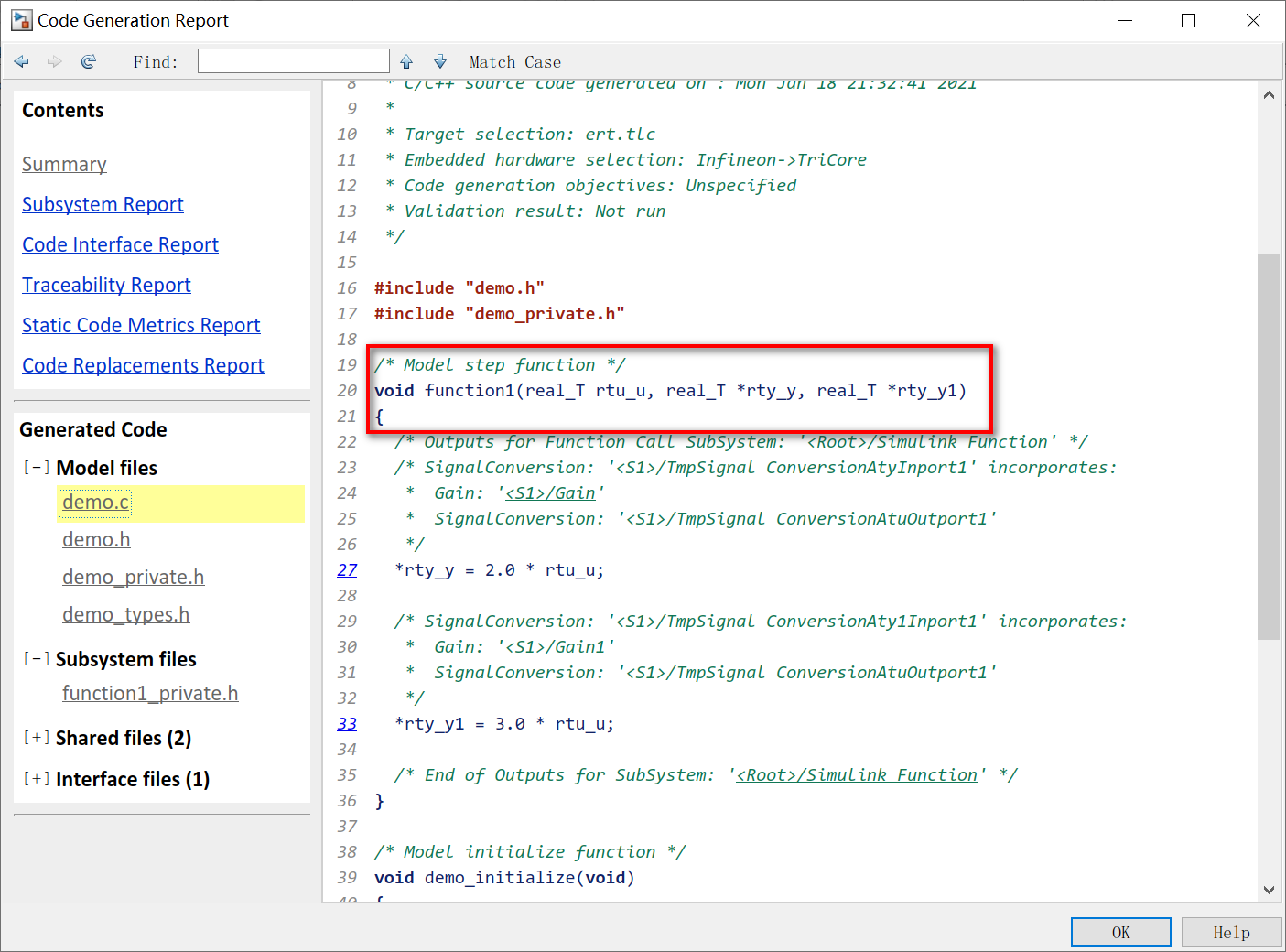The width and height of the screenshot is (1286, 952).
Task: Click the refresh/reload icon
Action: pos(88,61)
